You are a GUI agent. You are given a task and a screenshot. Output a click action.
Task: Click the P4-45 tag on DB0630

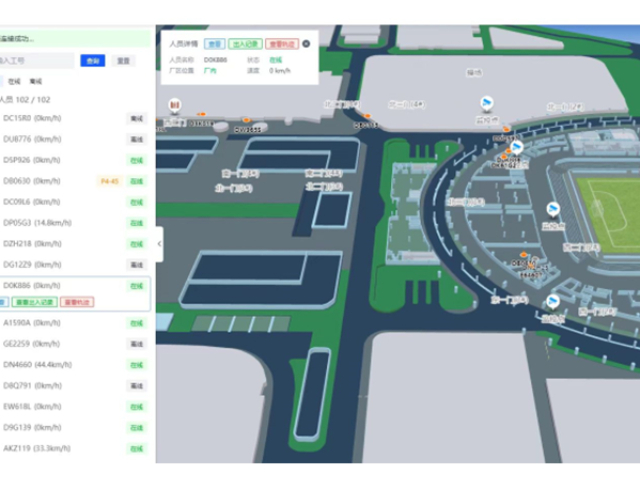pos(110,181)
